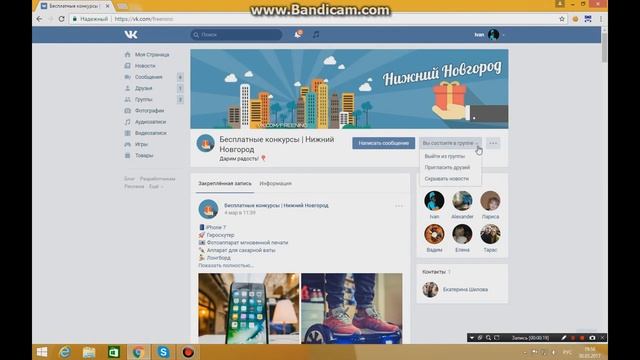The width and height of the screenshot is (640, 360).
Task: Click the Блог footer link
Action: (129, 179)
